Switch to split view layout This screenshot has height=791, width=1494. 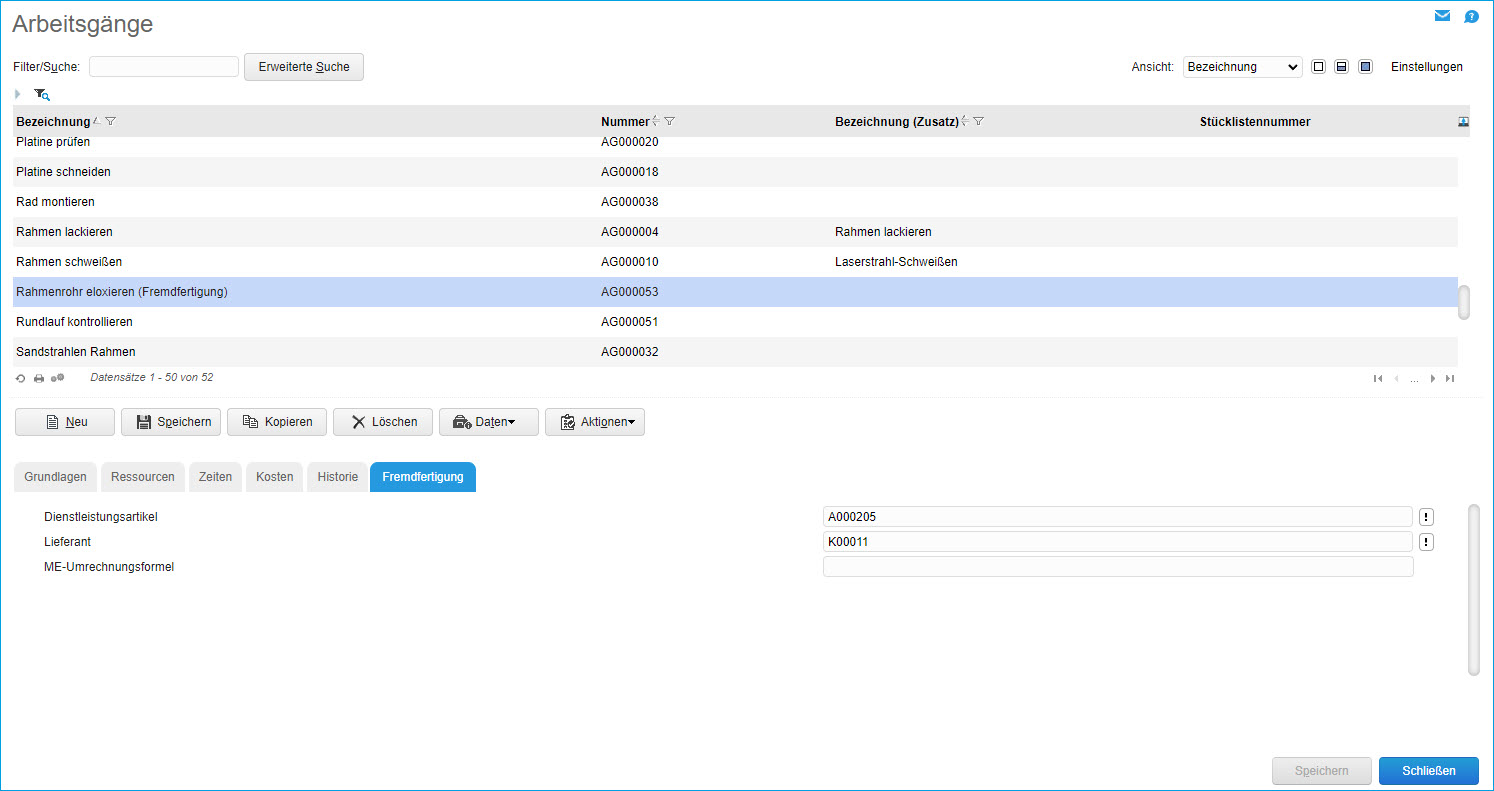1341,67
